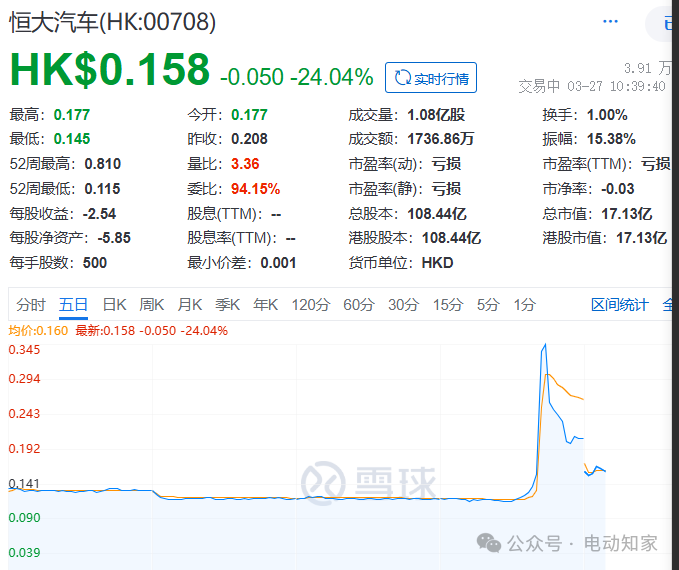Image resolution: width=679 pixels, height=570 pixels.
Task: Click the 成交额 value 1736.86万
Action: [x=441, y=139]
